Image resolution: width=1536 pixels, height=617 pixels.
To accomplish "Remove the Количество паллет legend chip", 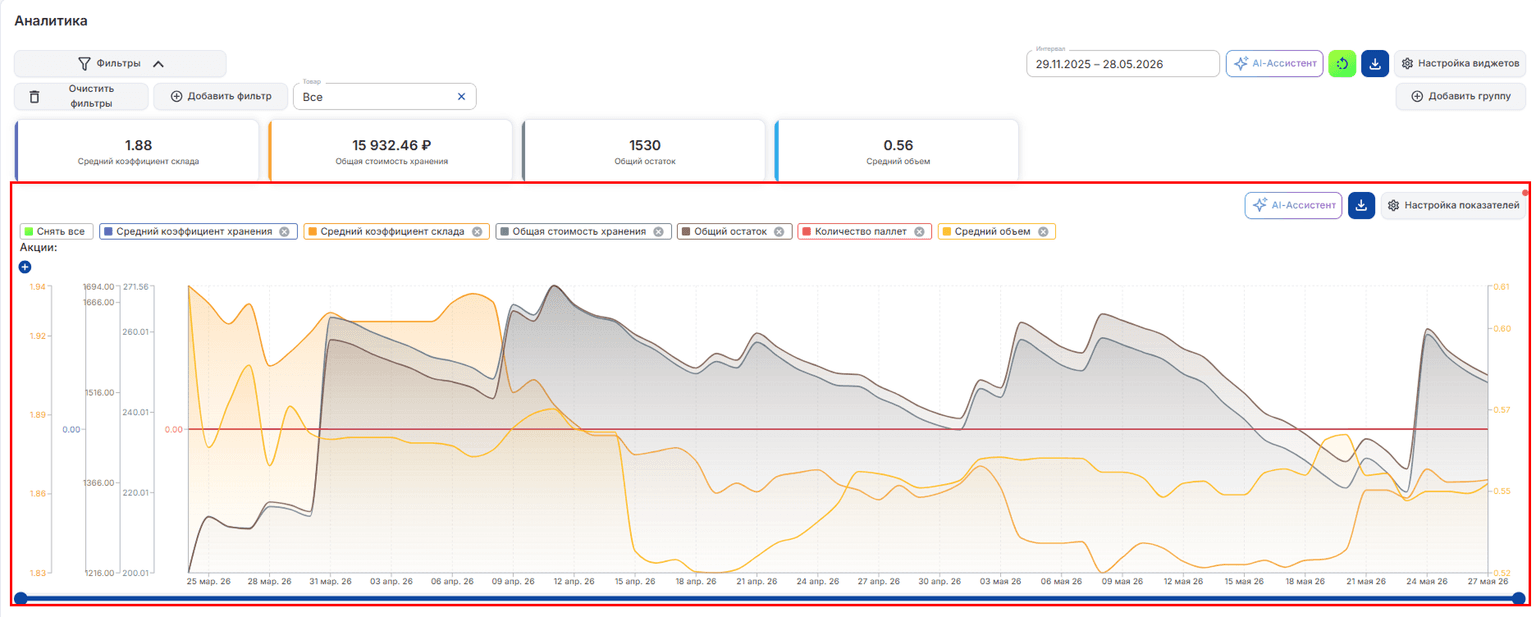I will click(917, 232).
